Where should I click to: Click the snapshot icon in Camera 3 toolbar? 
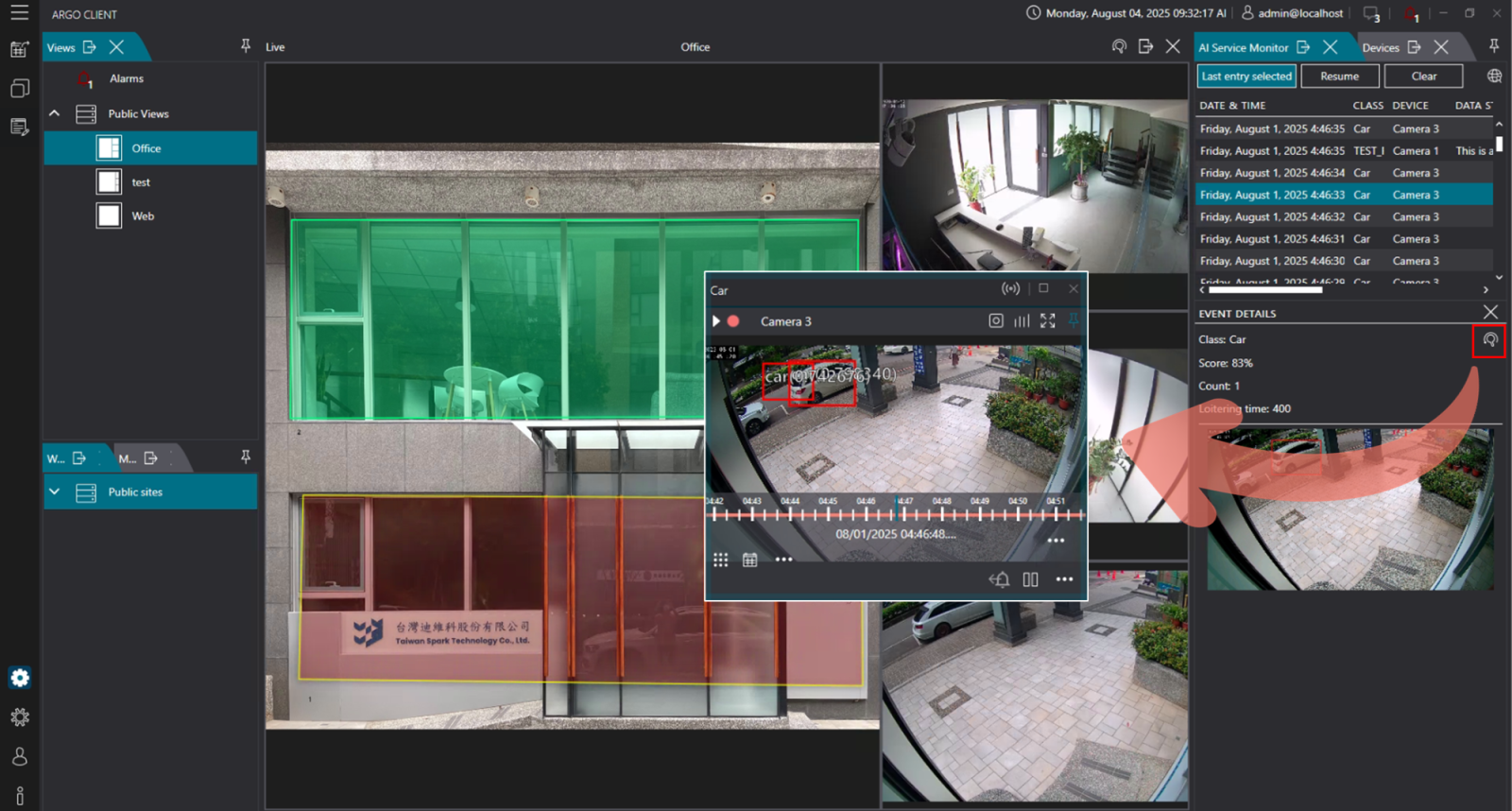click(x=995, y=321)
